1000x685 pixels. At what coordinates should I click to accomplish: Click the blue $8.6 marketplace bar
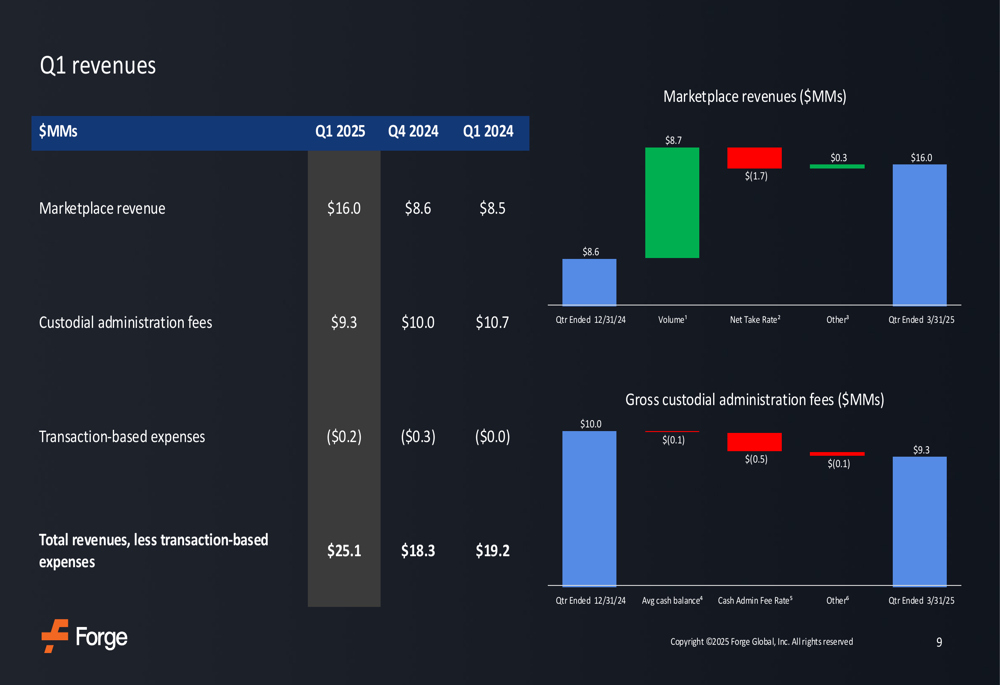[589, 282]
